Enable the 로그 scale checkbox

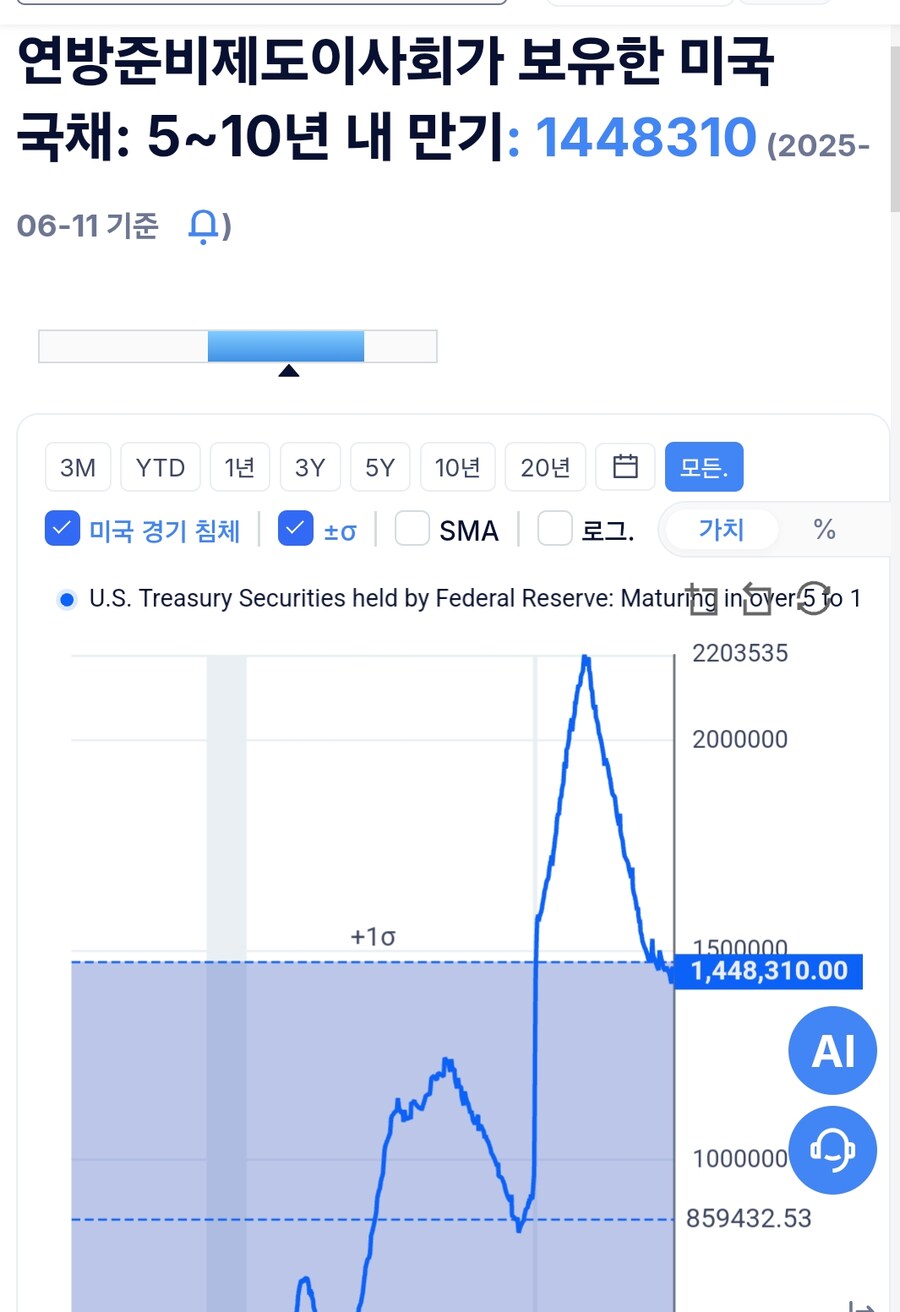(x=555, y=529)
